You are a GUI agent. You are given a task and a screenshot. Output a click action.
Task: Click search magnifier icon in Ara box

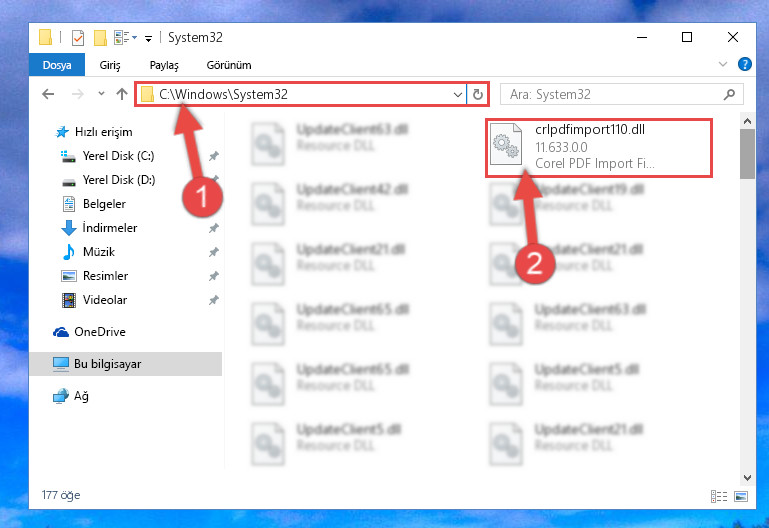point(729,94)
